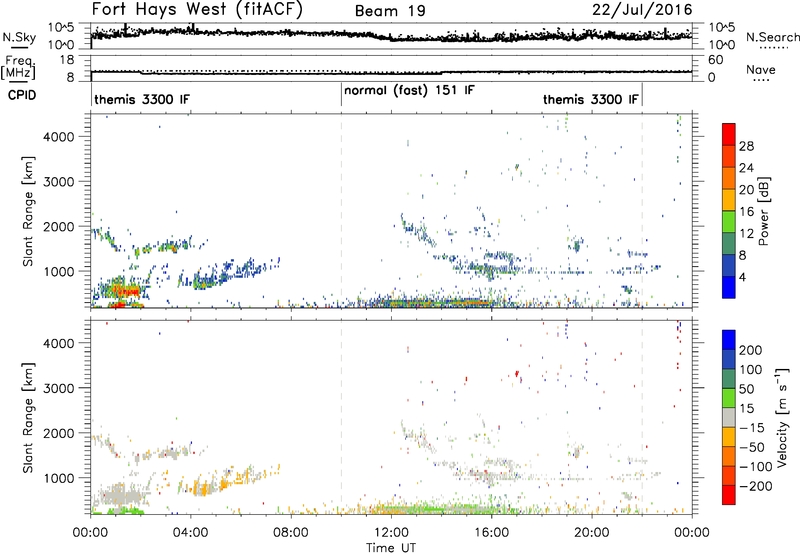Click the 200 value on Velocity colorbar
Screen dimensions: 800x554
[x=751, y=350]
